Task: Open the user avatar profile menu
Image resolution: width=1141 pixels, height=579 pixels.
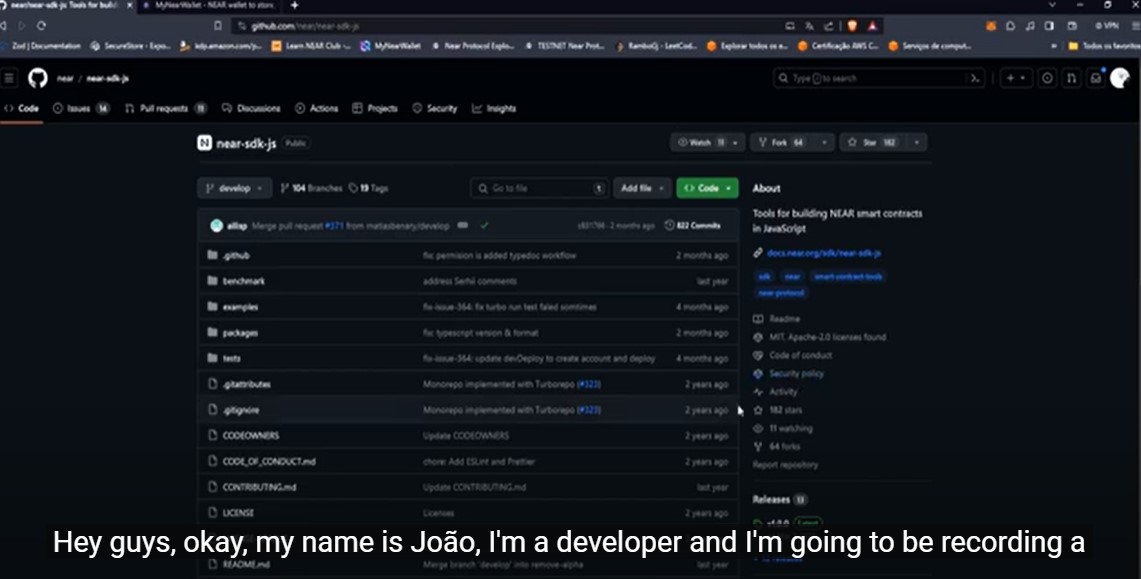Action: [1120, 78]
